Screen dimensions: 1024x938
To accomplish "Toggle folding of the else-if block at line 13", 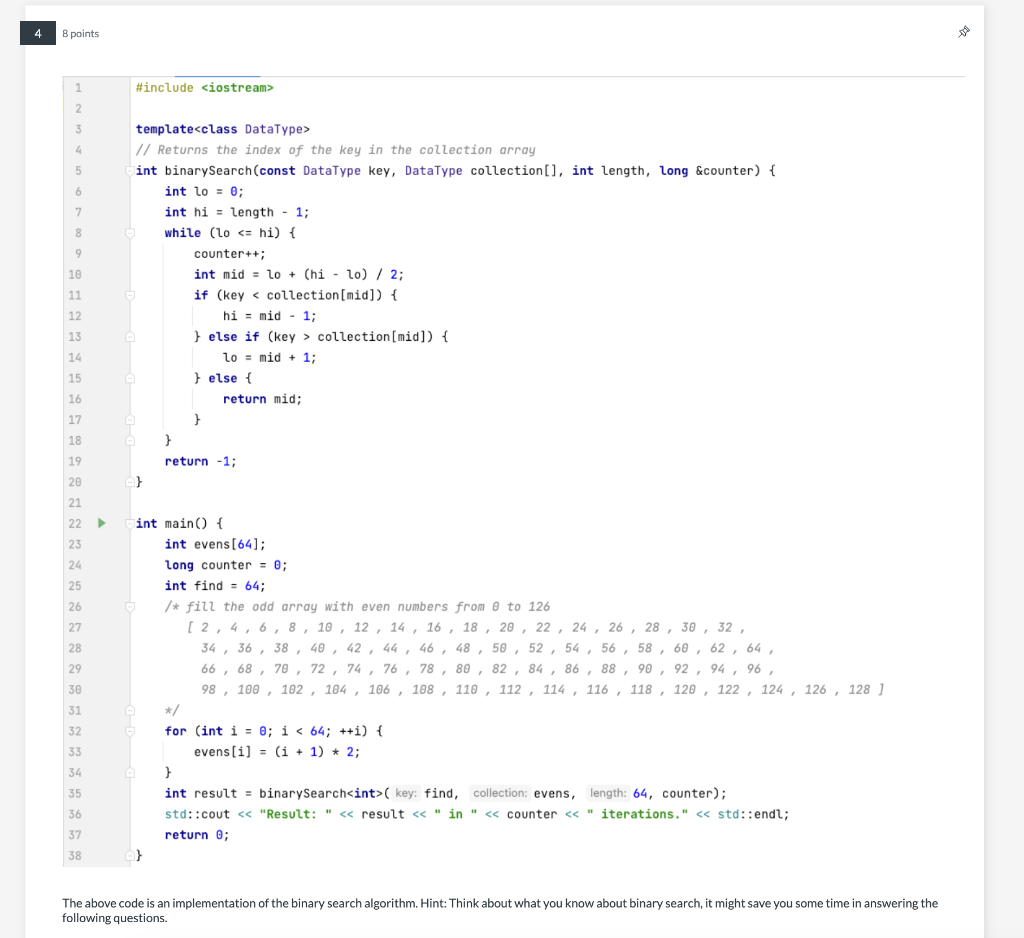I will [x=128, y=336].
